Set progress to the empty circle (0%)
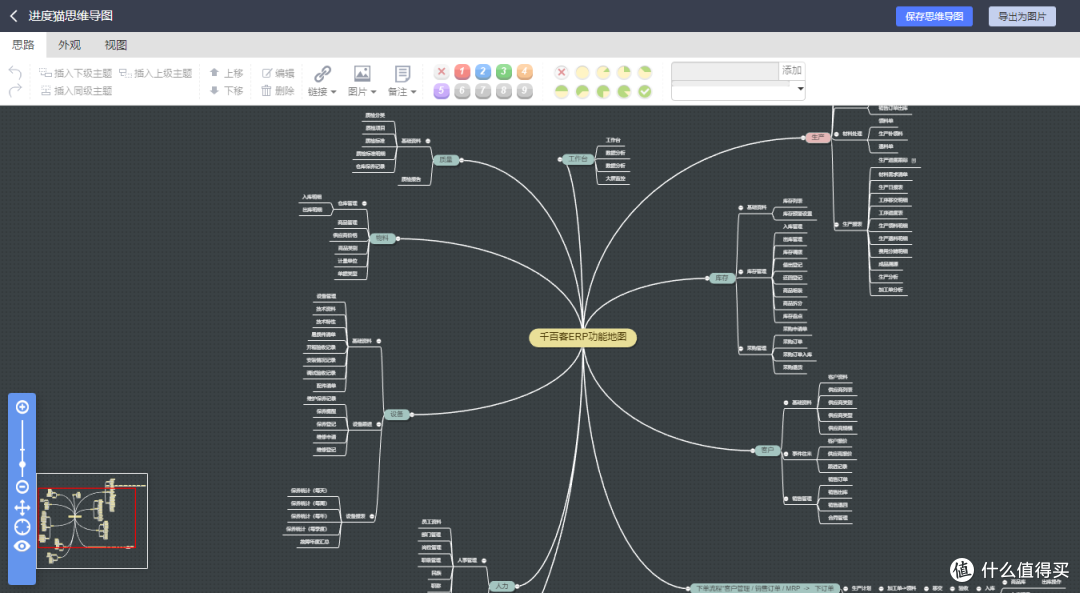1080x593 pixels. click(x=582, y=72)
